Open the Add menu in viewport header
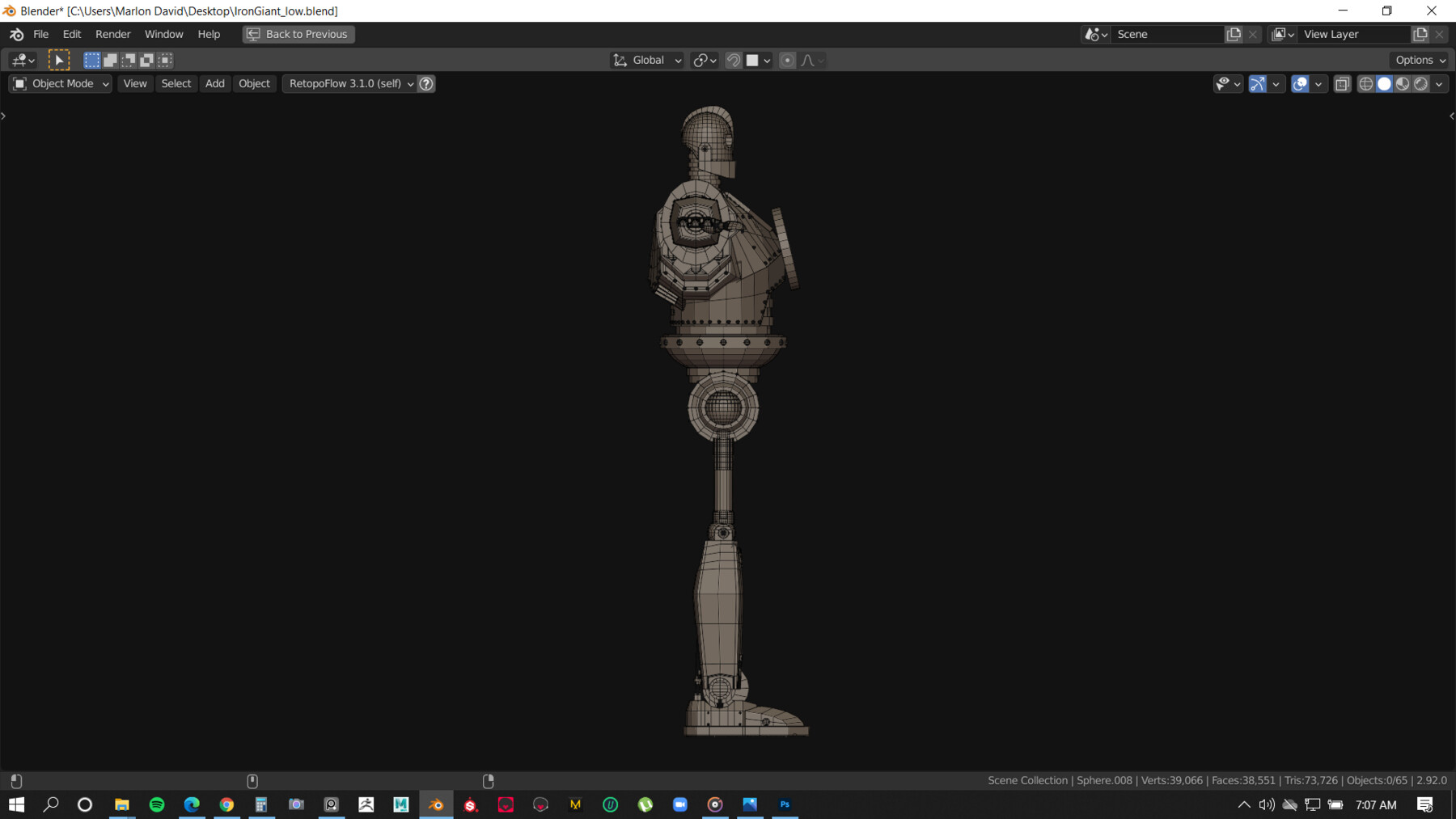1456x819 pixels. (x=214, y=83)
